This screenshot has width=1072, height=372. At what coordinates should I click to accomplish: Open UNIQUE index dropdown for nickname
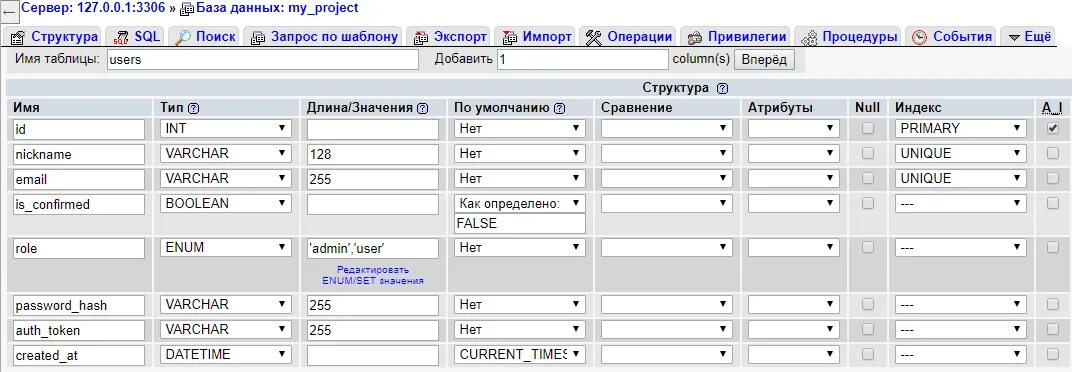tap(961, 154)
